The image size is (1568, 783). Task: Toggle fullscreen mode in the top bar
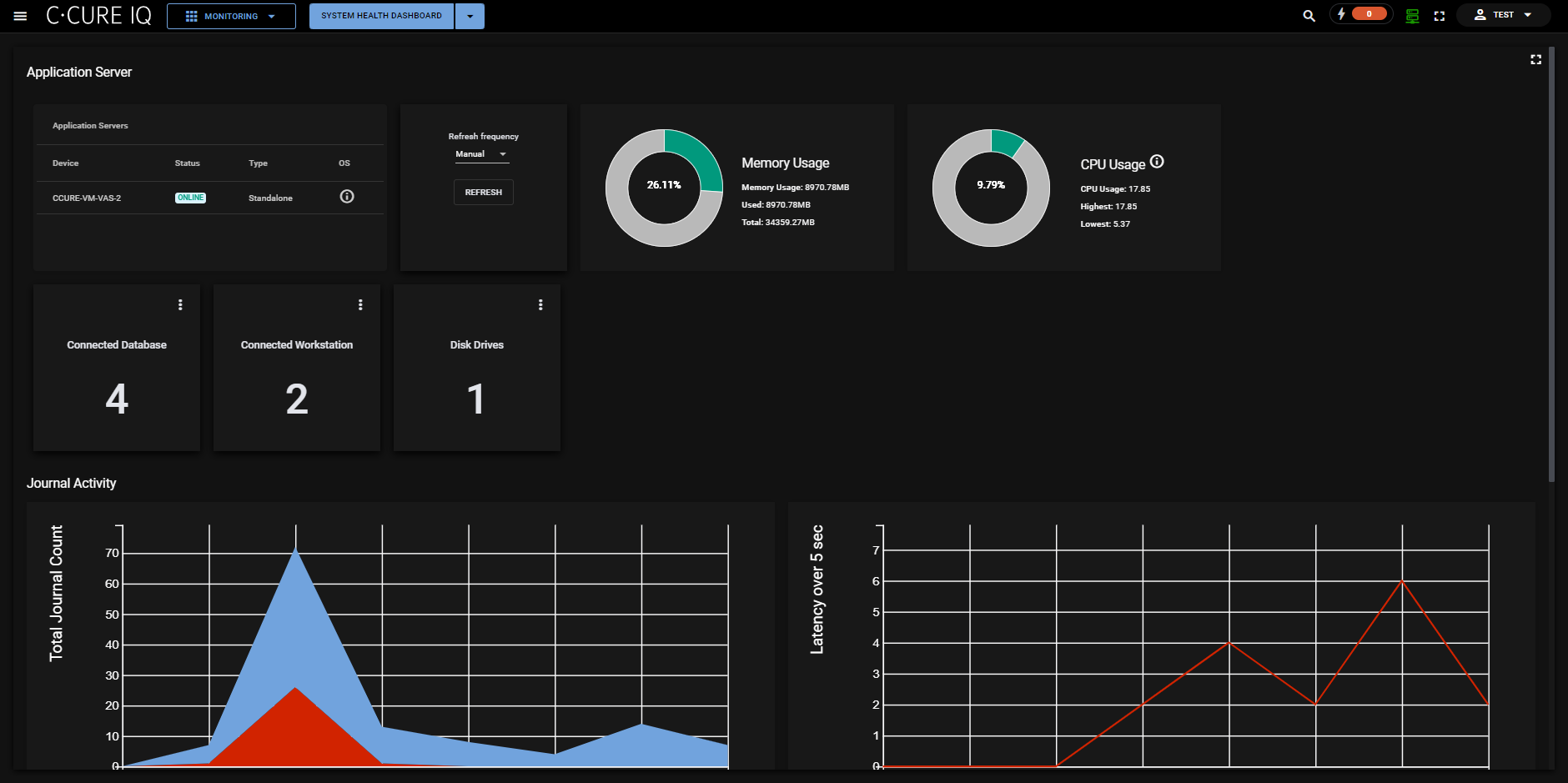click(1439, 16)
